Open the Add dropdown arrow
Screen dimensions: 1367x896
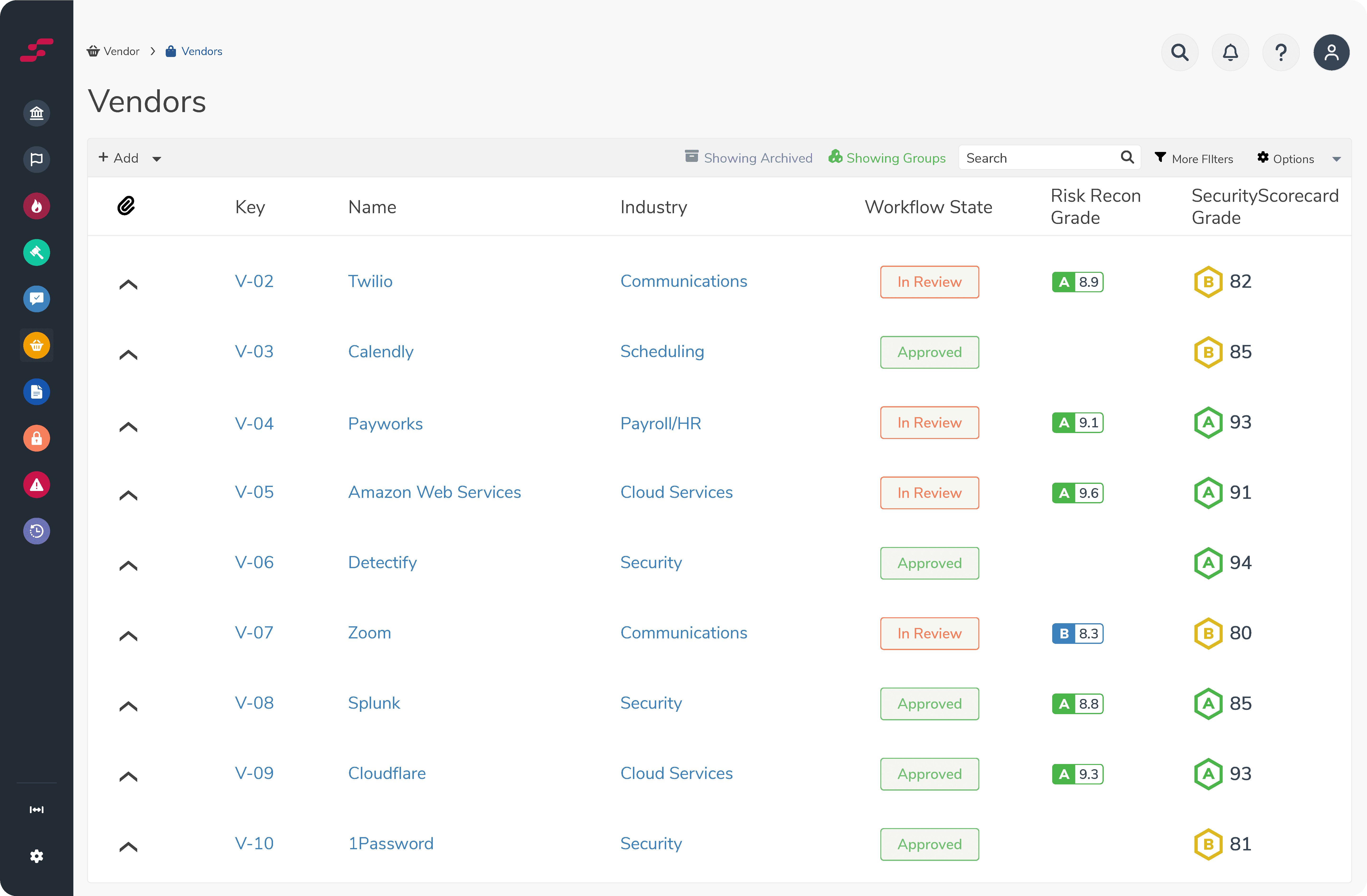pos(156,159)
